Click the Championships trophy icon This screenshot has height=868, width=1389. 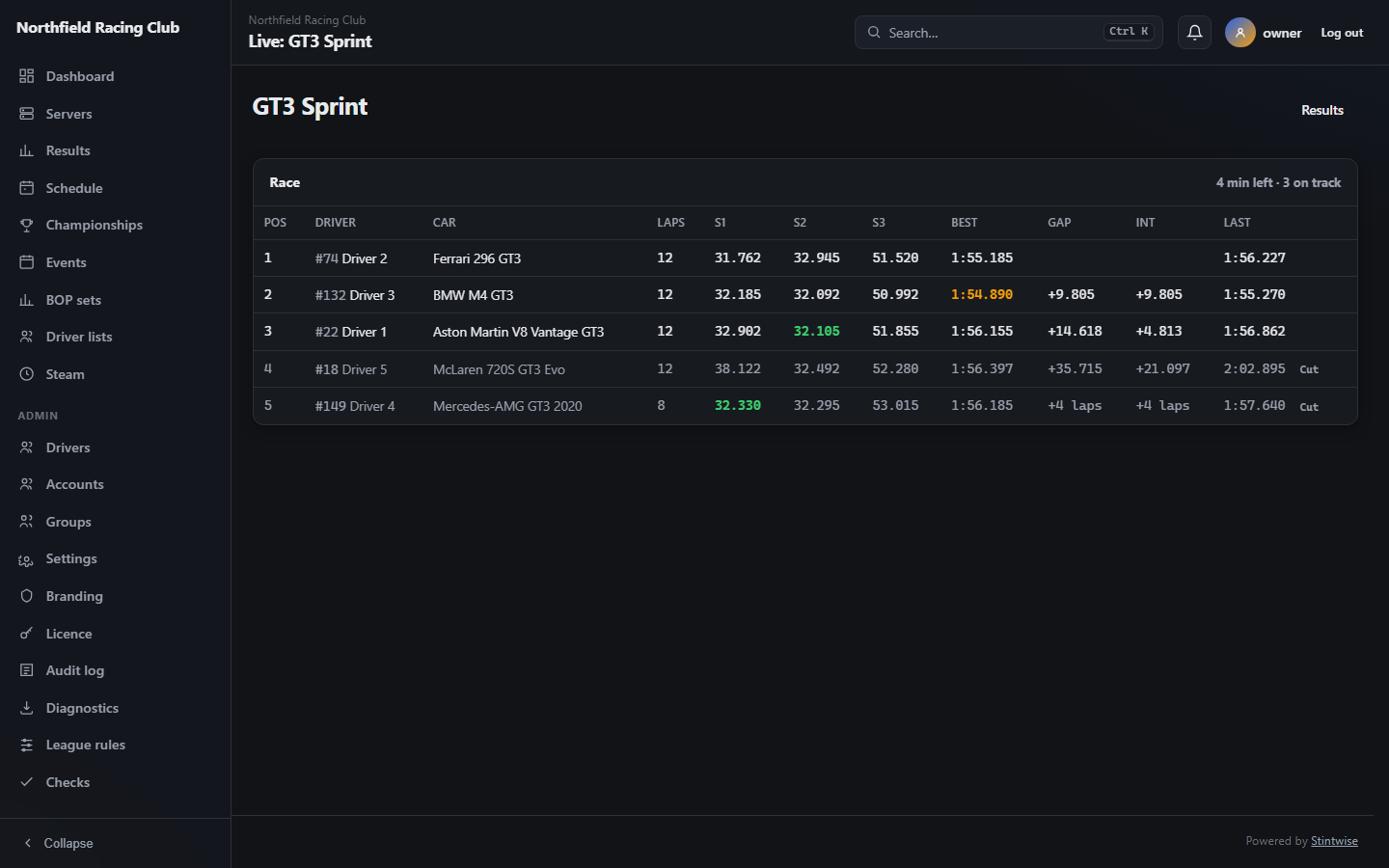click(27, 225)
